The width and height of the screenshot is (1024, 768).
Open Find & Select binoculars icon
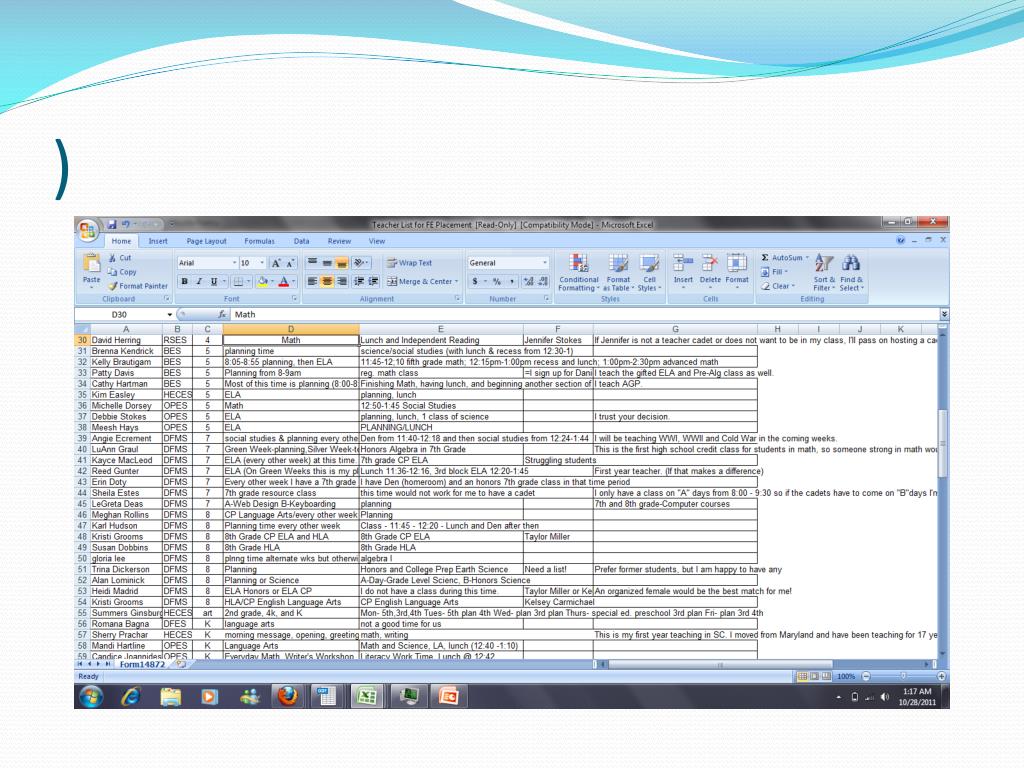point(851,264)
